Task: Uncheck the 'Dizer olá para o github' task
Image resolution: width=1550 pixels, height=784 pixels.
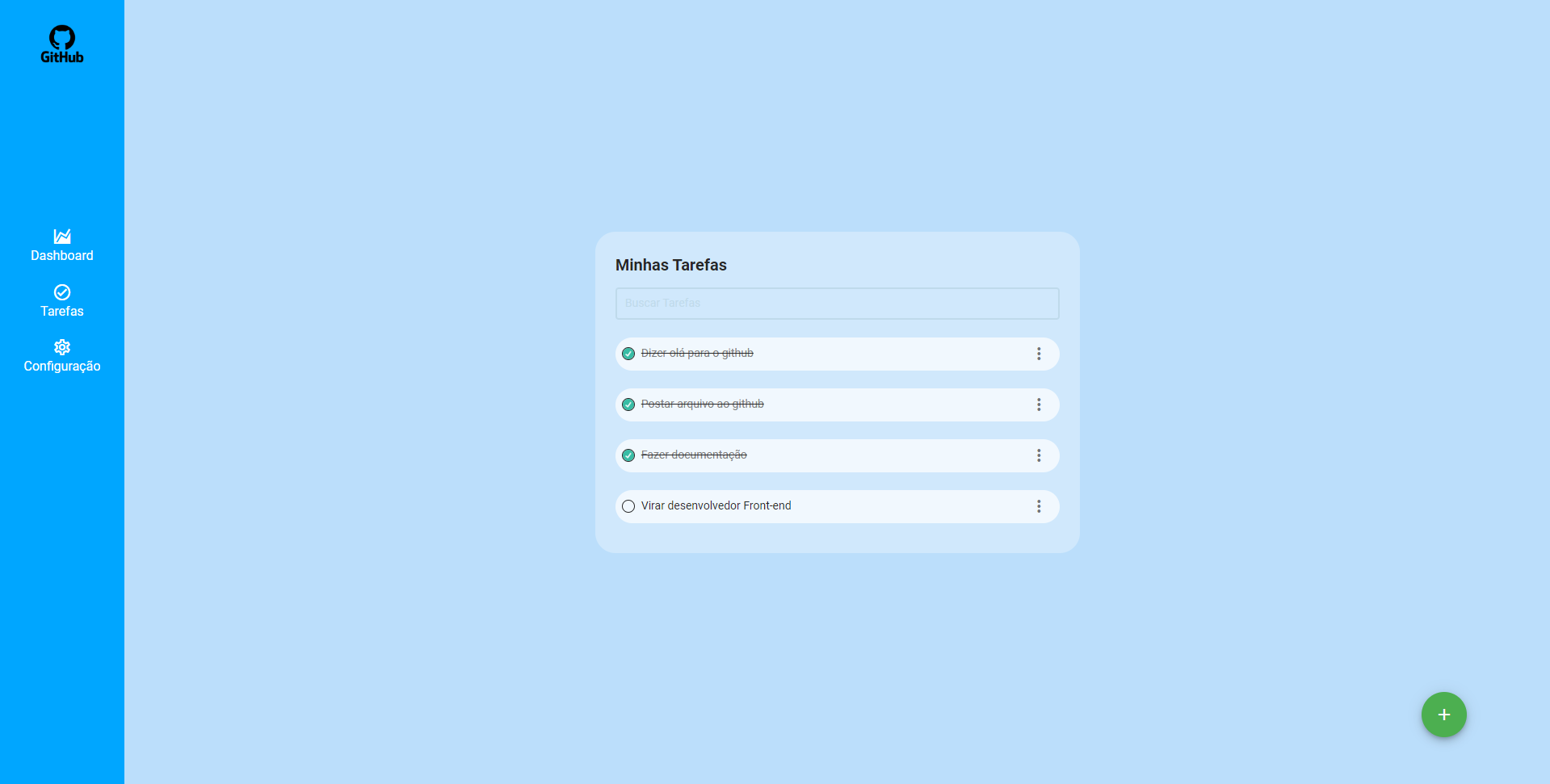Action: 628,354
